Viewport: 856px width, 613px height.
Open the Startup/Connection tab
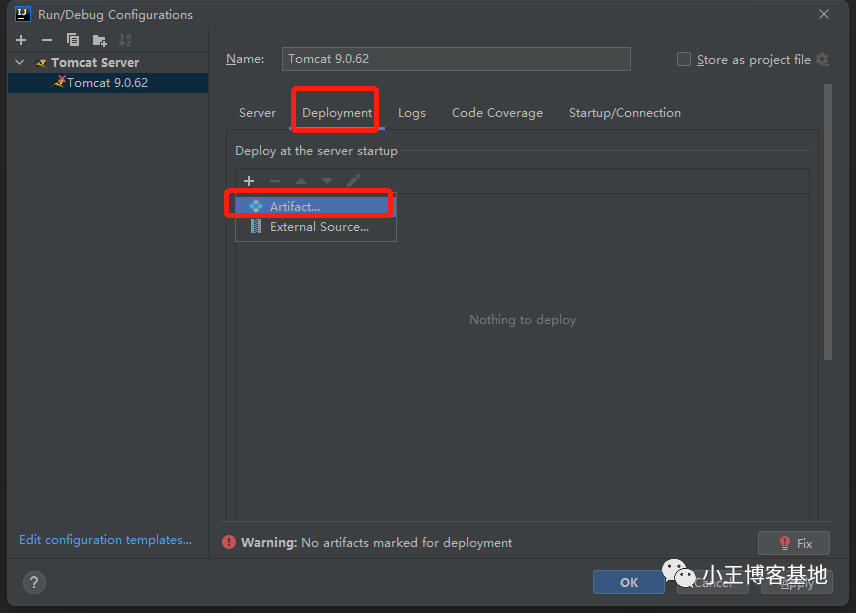click(x=624, y=113)
